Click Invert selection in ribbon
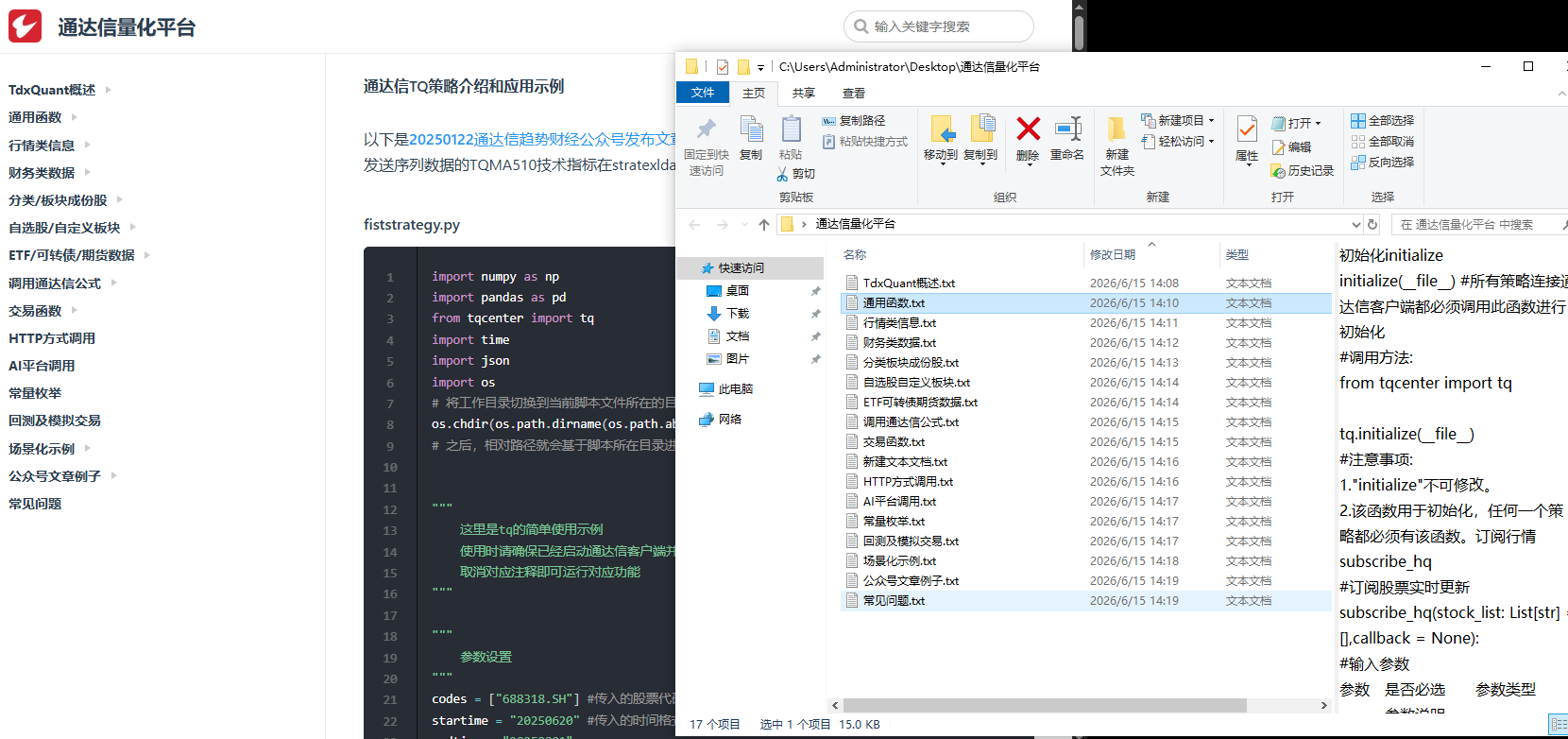The image size is (1568, 739). (1382, 163)
